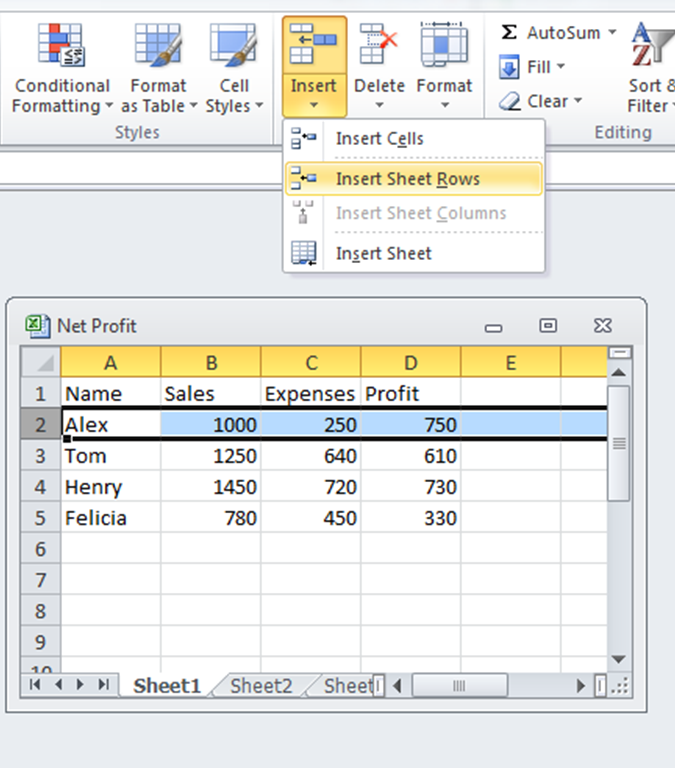Switch to the Sheet1 tab

pyautogui.click(x=167, y=686)
